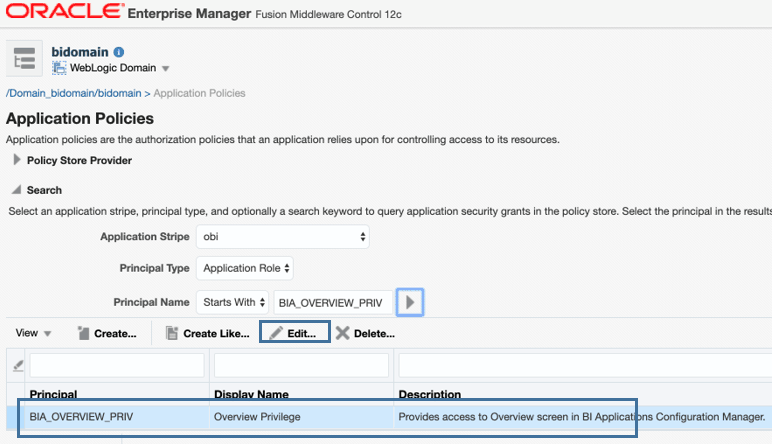Click the ORACLE logo
Screen dimensions: 773x444
click(x=65, y=12)
